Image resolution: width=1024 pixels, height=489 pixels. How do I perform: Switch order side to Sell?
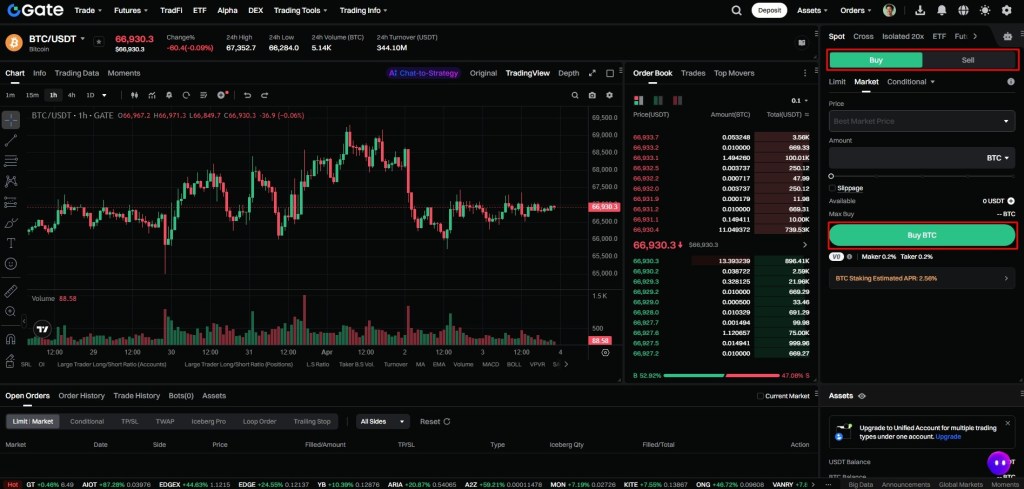tap(968, 60)
